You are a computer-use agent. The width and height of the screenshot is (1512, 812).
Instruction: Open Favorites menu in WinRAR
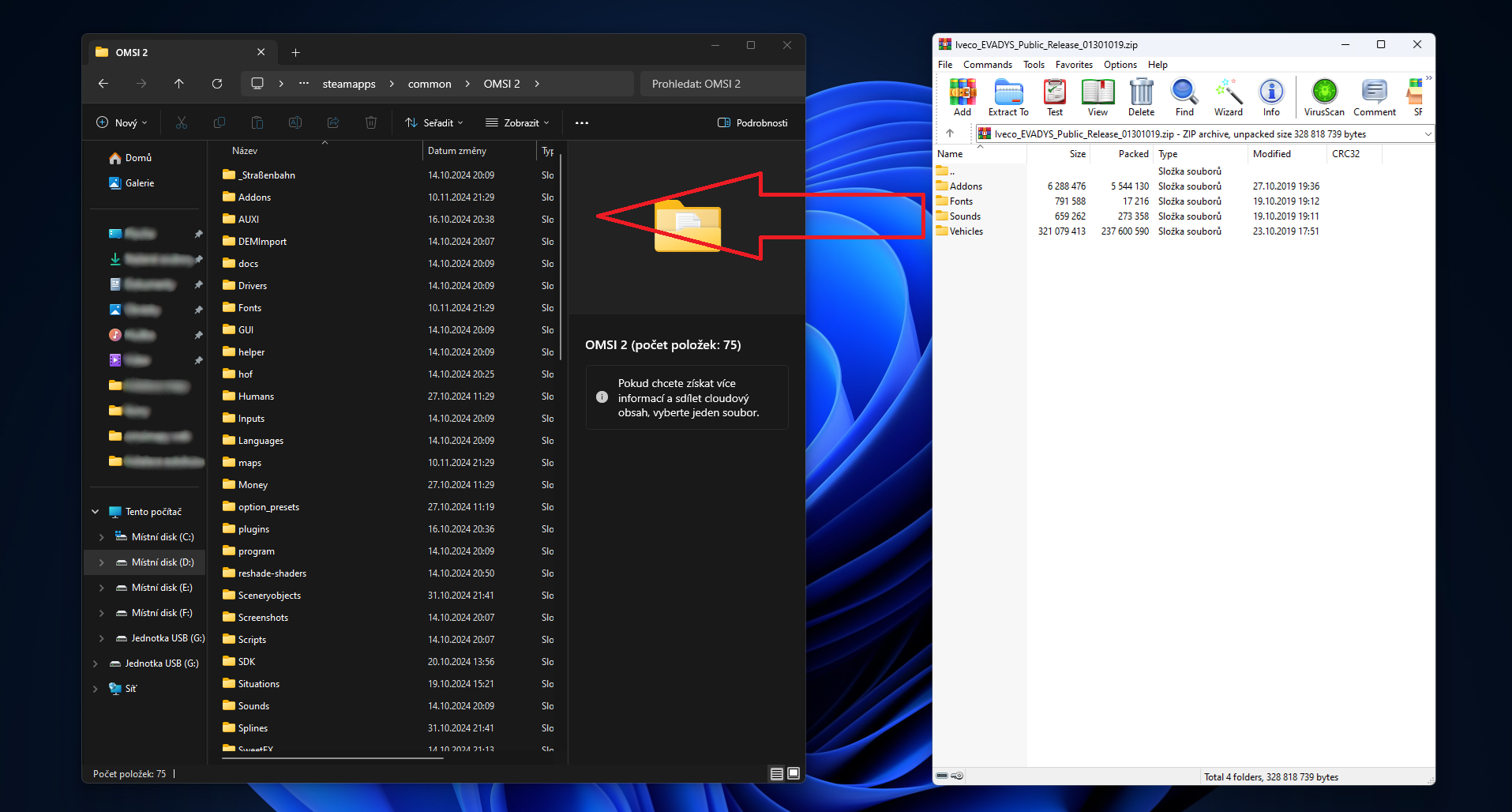click(x=1074, y=65)
